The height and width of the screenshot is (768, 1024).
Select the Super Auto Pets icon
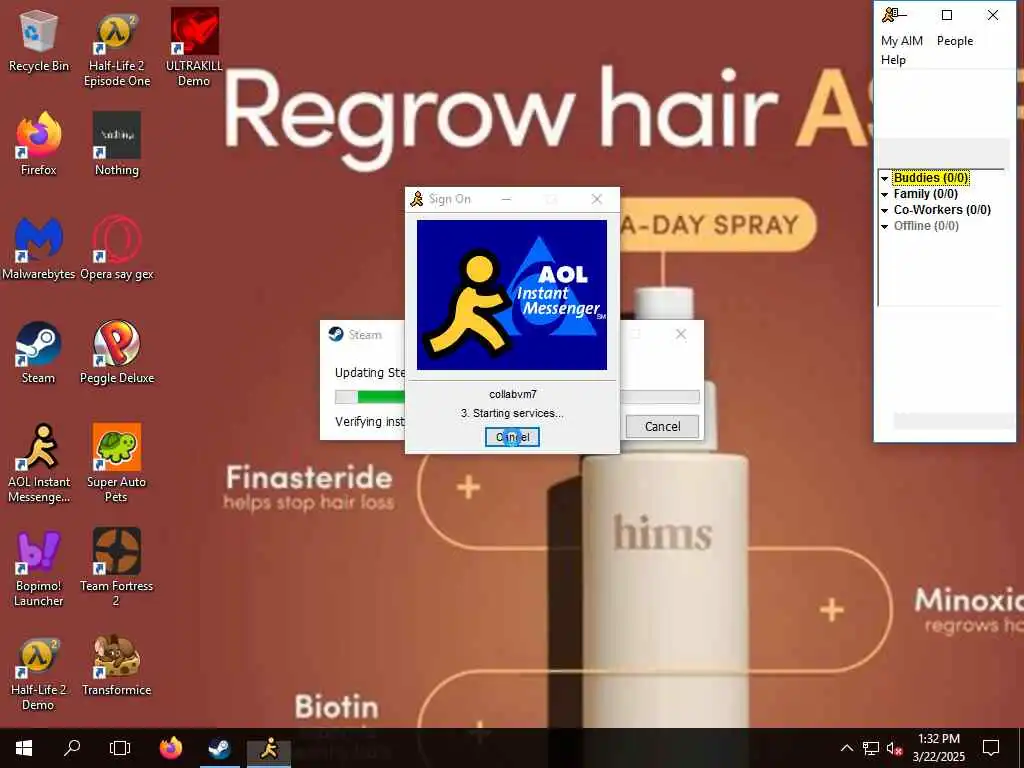[x=117, y=464]
